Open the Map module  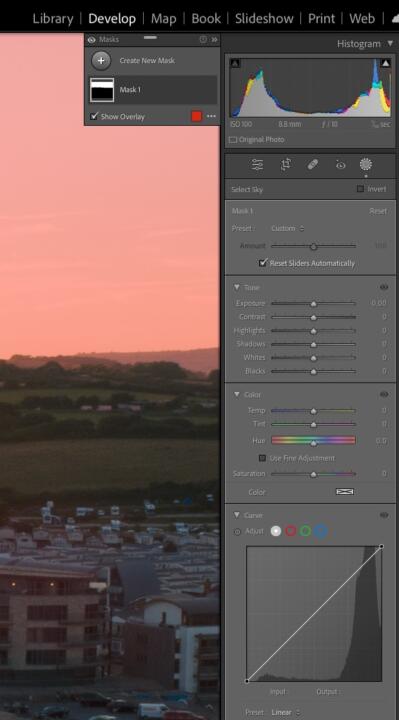click(163, 18)
